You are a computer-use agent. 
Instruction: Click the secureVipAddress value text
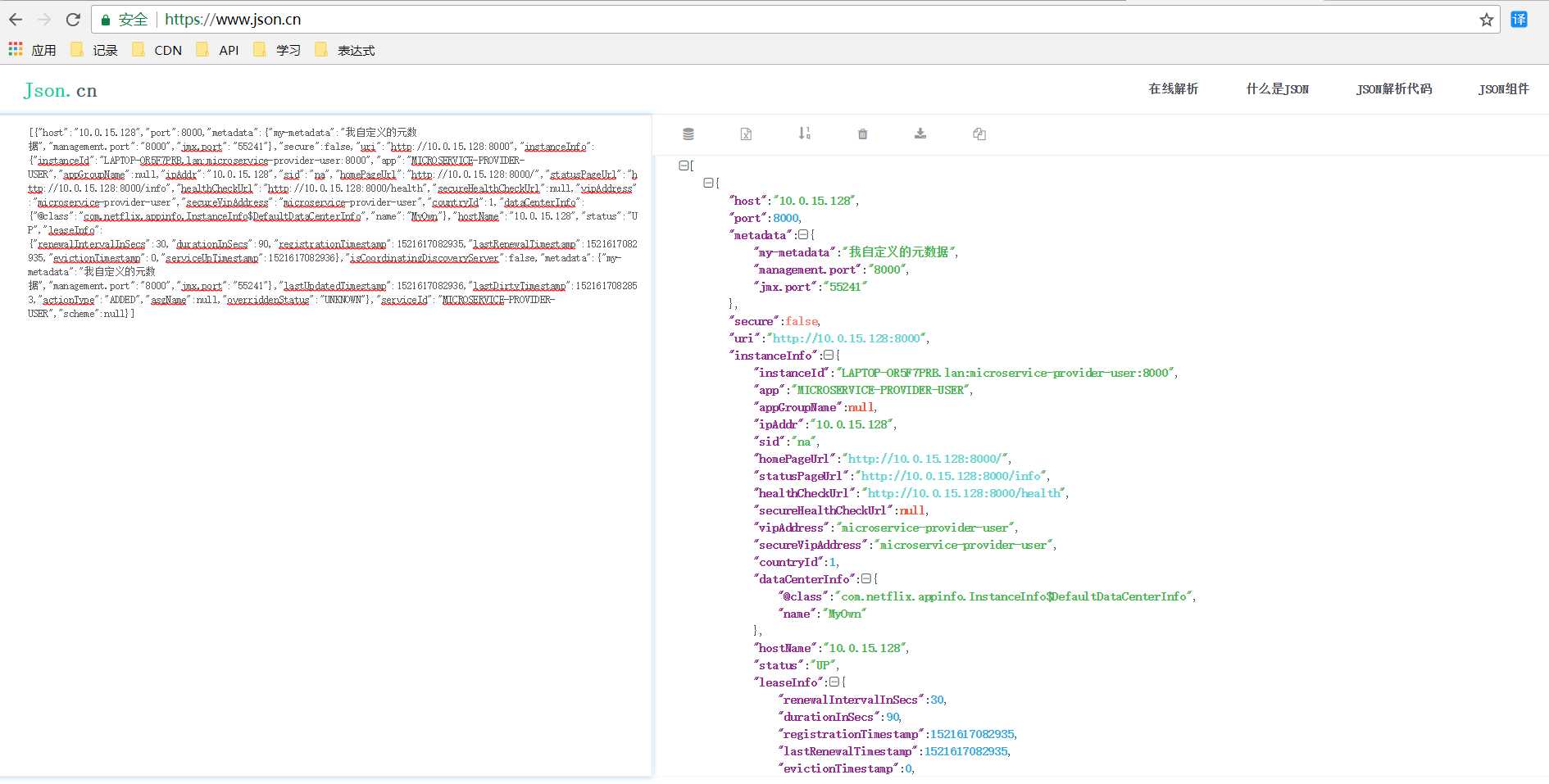pyautogui.click(x=963, y=545)
